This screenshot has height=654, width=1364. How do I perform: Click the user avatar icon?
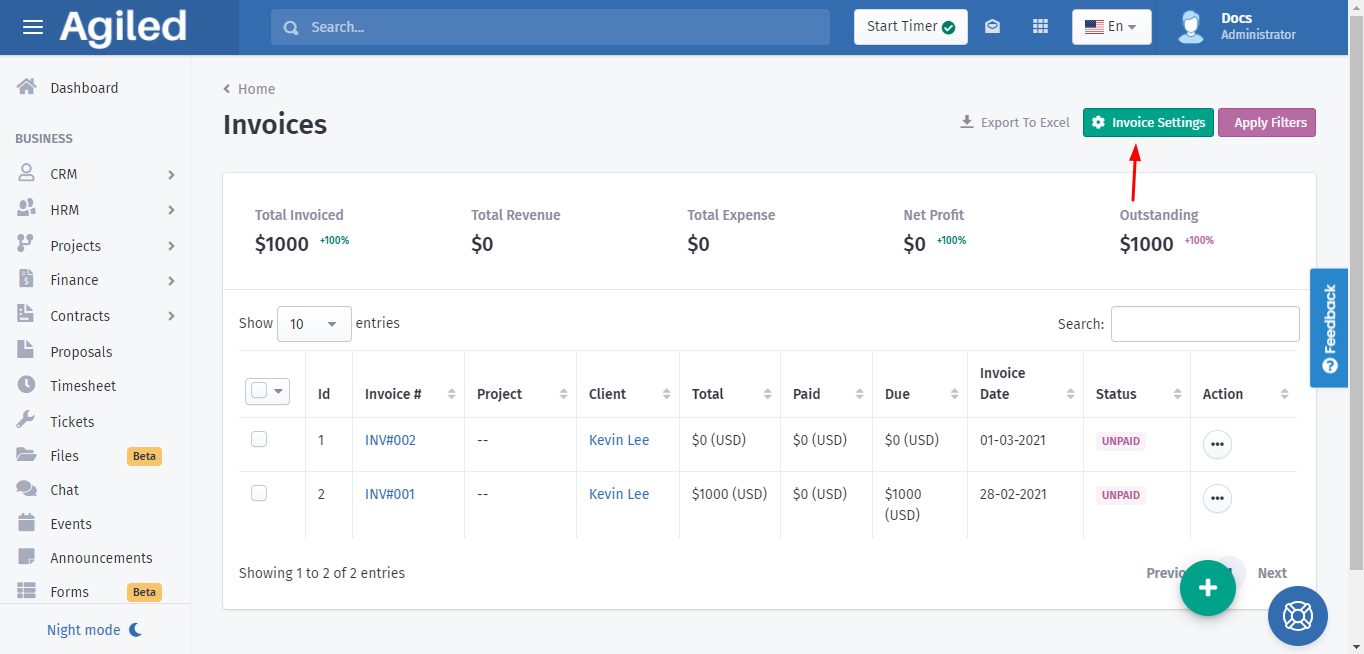click(1190, 27)
